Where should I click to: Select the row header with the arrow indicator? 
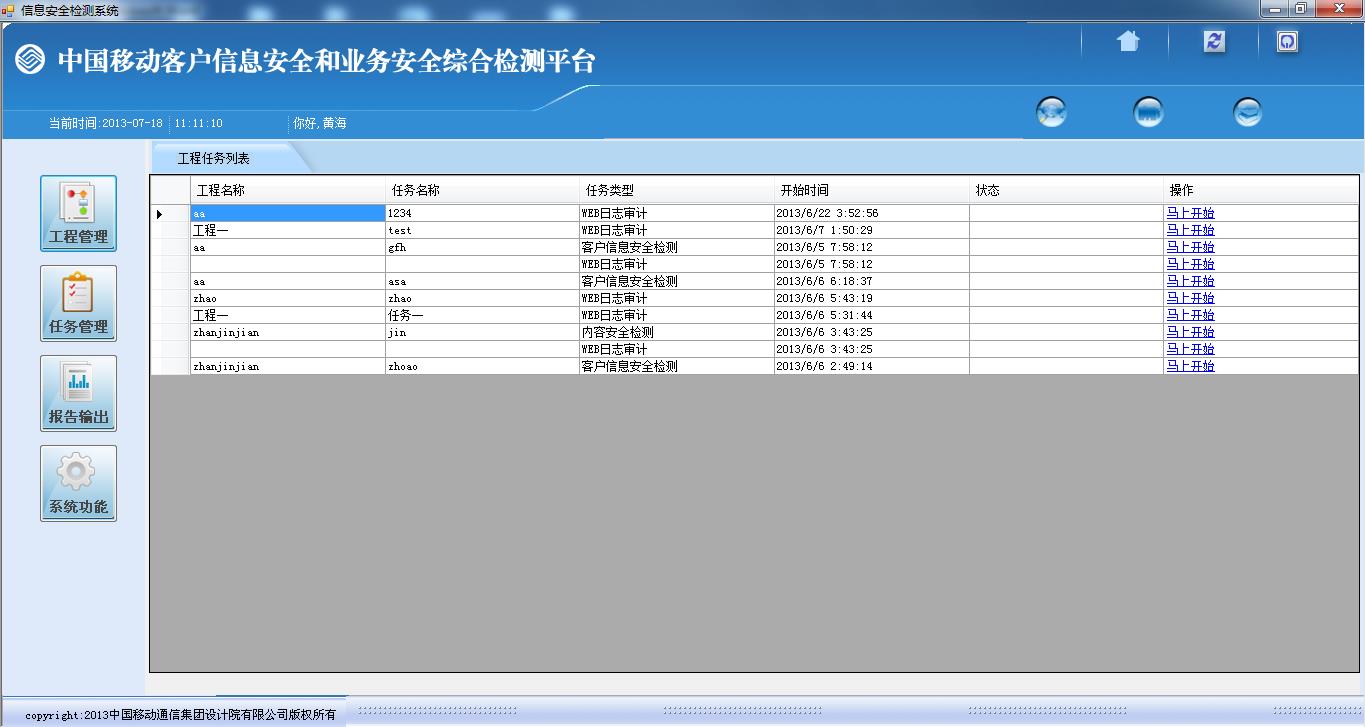pos(170,213)
